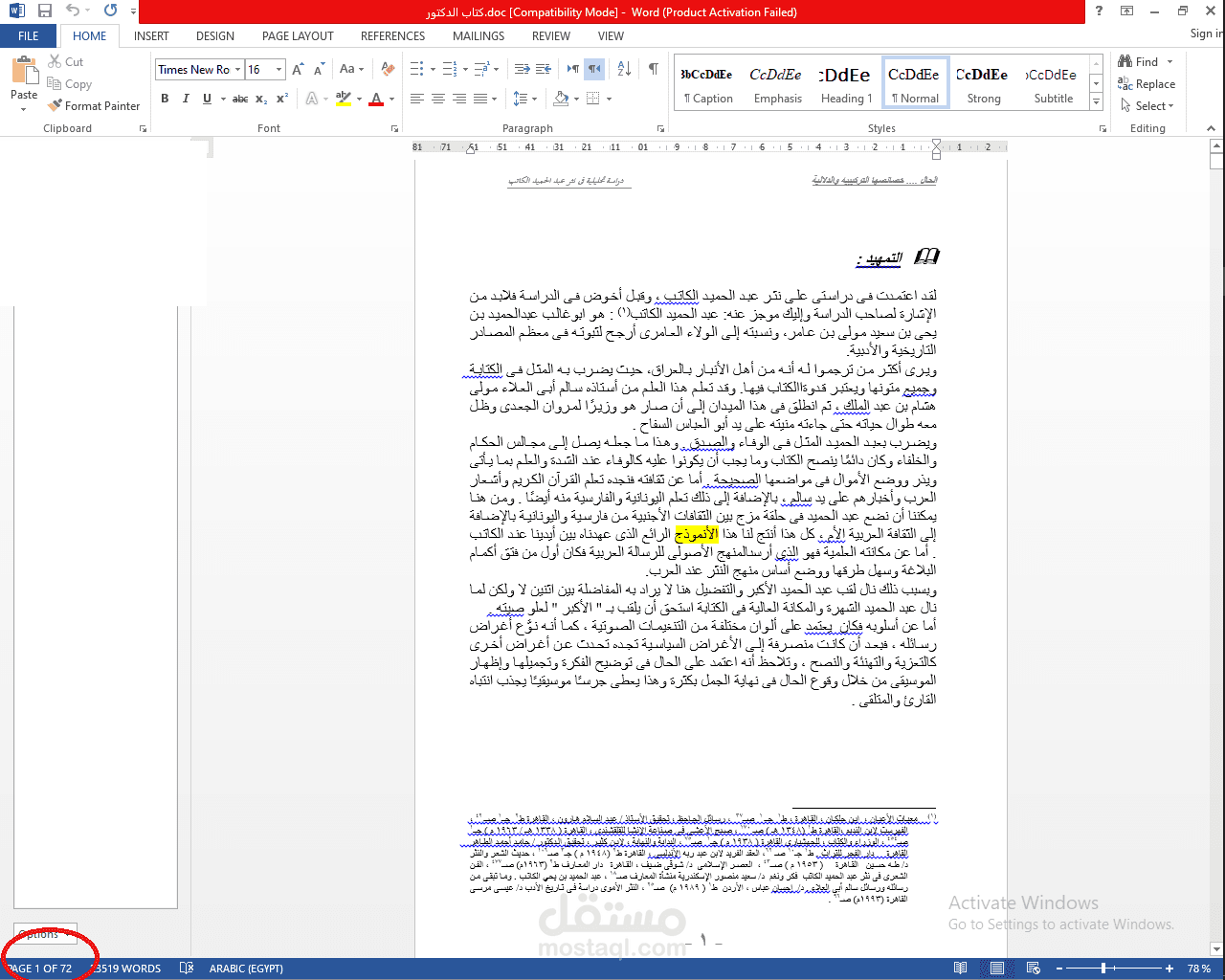Open the Paragraph dialog launcher
1225x980 pixels.
pos(660,128)
